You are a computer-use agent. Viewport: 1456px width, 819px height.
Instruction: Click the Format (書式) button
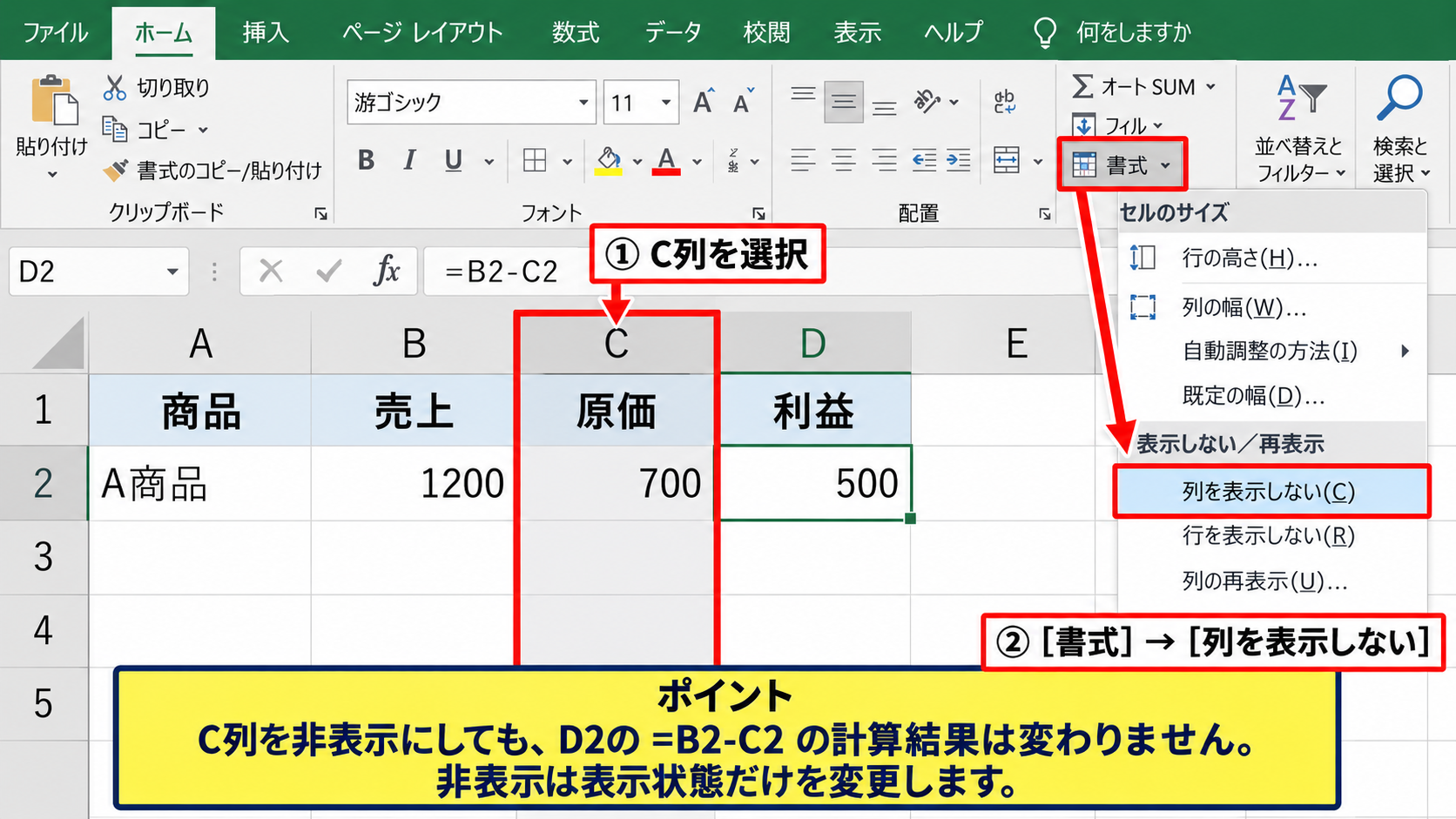click(1122, 164)
